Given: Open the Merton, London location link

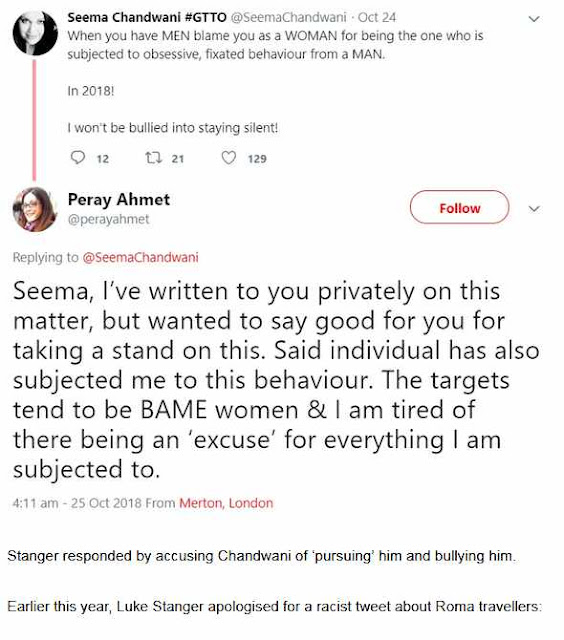Looking at the screenshot, I should click(226, 503).
